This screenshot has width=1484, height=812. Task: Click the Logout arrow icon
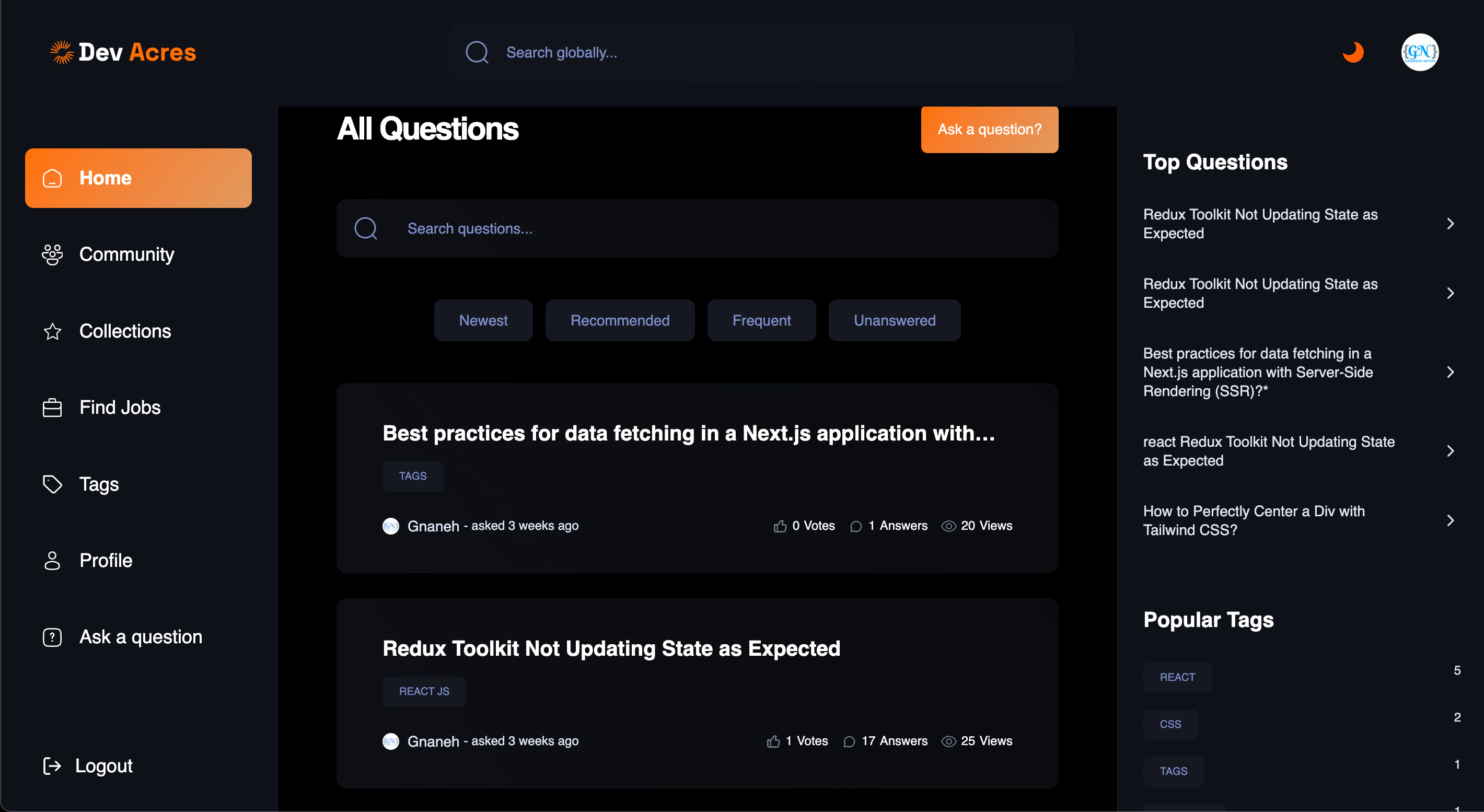click(x=52, y=765)
